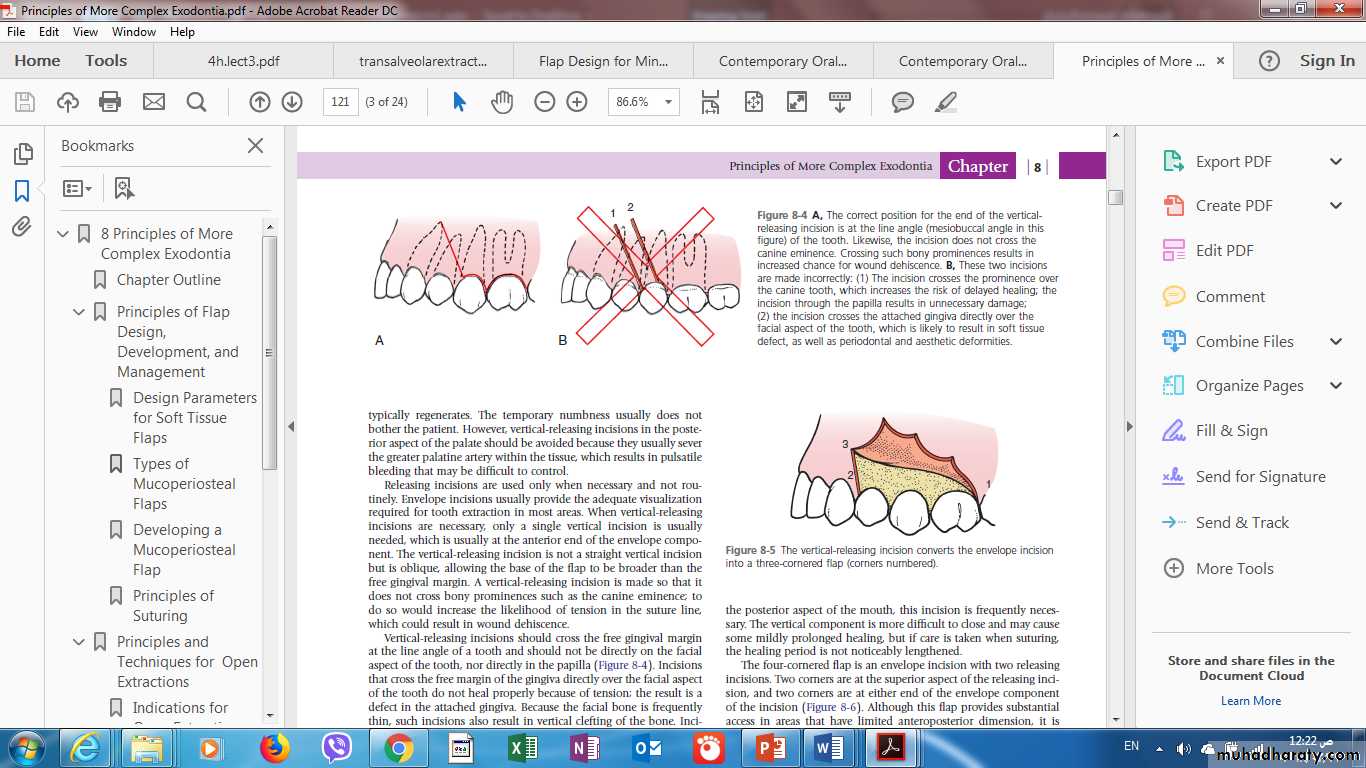Click the Find text magnifier icon
The width and height of the screenshot is (1366, 768).
196,102
